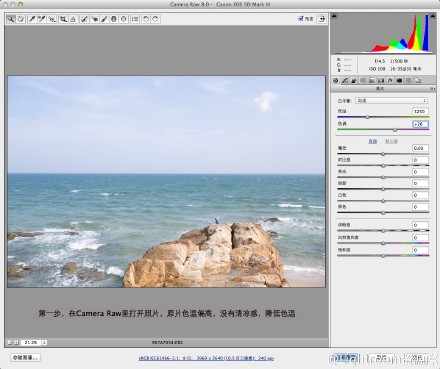
Task: Switch to the Detail panel tab
Action: pyautogui.click(x=354, y=80)
